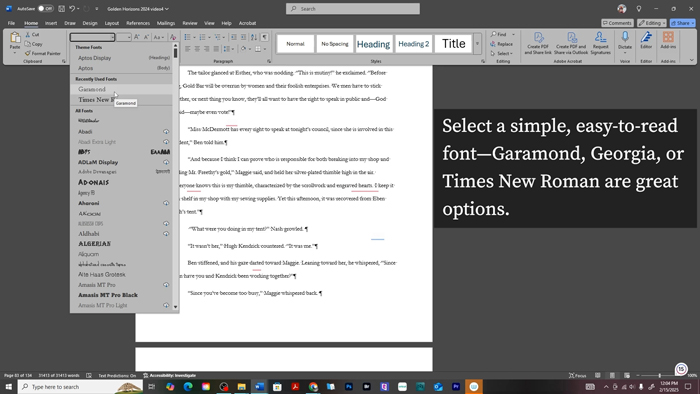Choose Aptos Display theme font
Image resolution: width=700 pixels, height=394 pixels.
pyautogui.click(x=121, y=58)
